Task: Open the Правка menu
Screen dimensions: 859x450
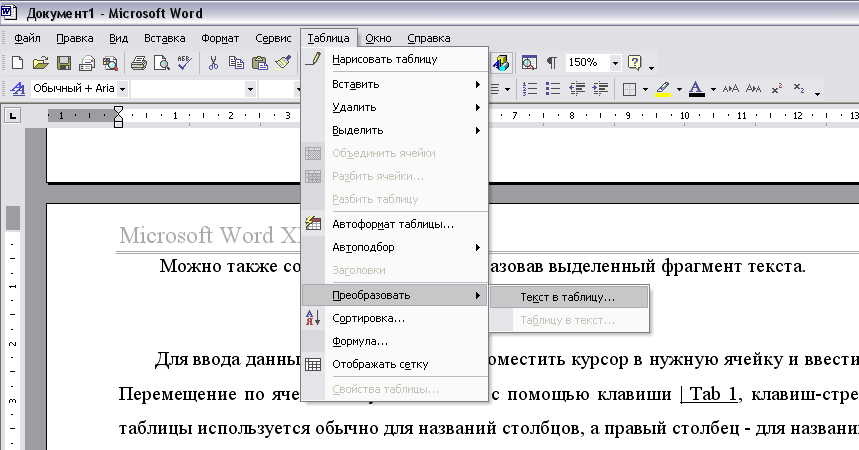Action: click(75, 38)
